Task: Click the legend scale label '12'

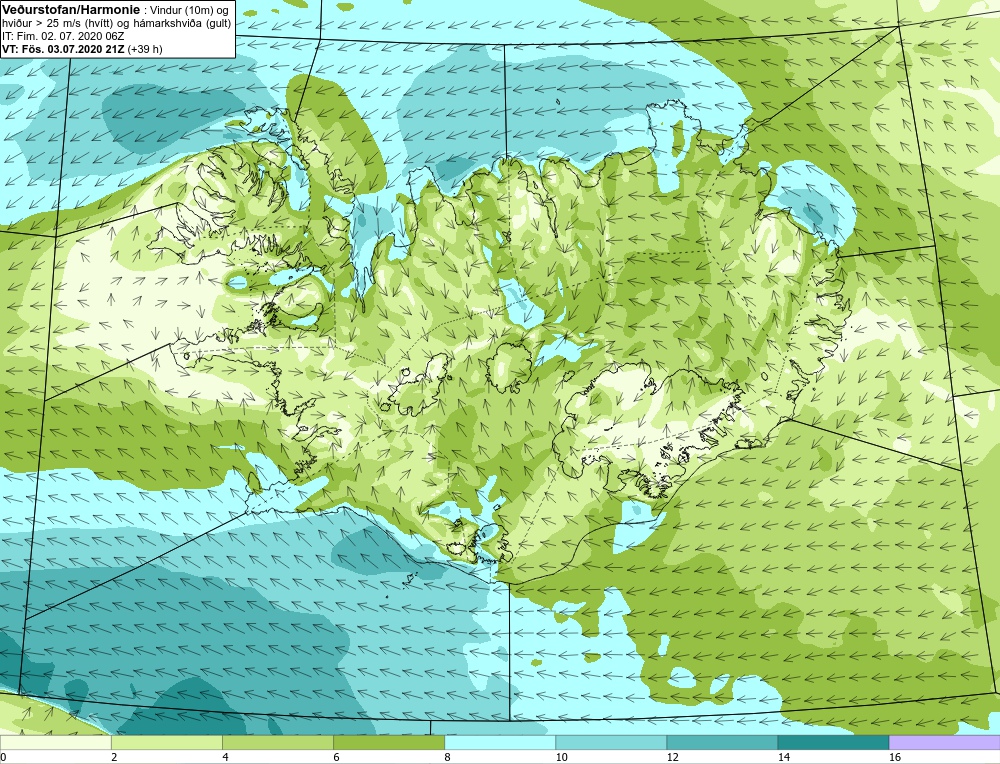Action: click(672, 757)
